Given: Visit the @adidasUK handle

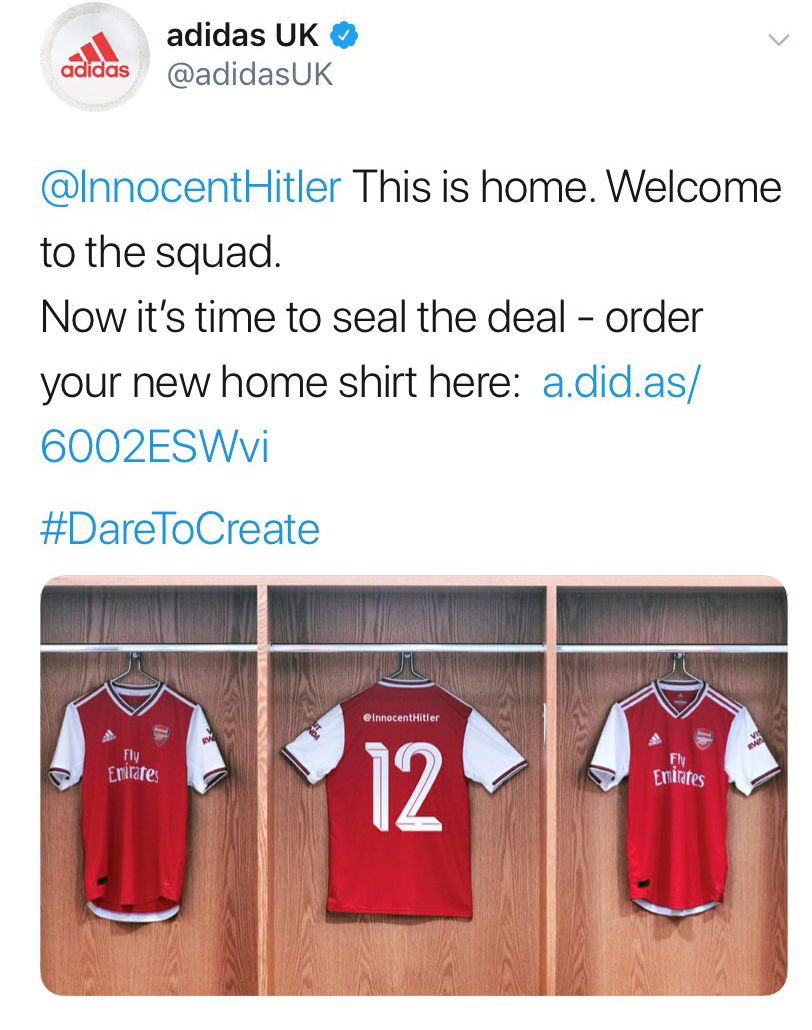Looking at the screenshot, I should click(250, 74).
